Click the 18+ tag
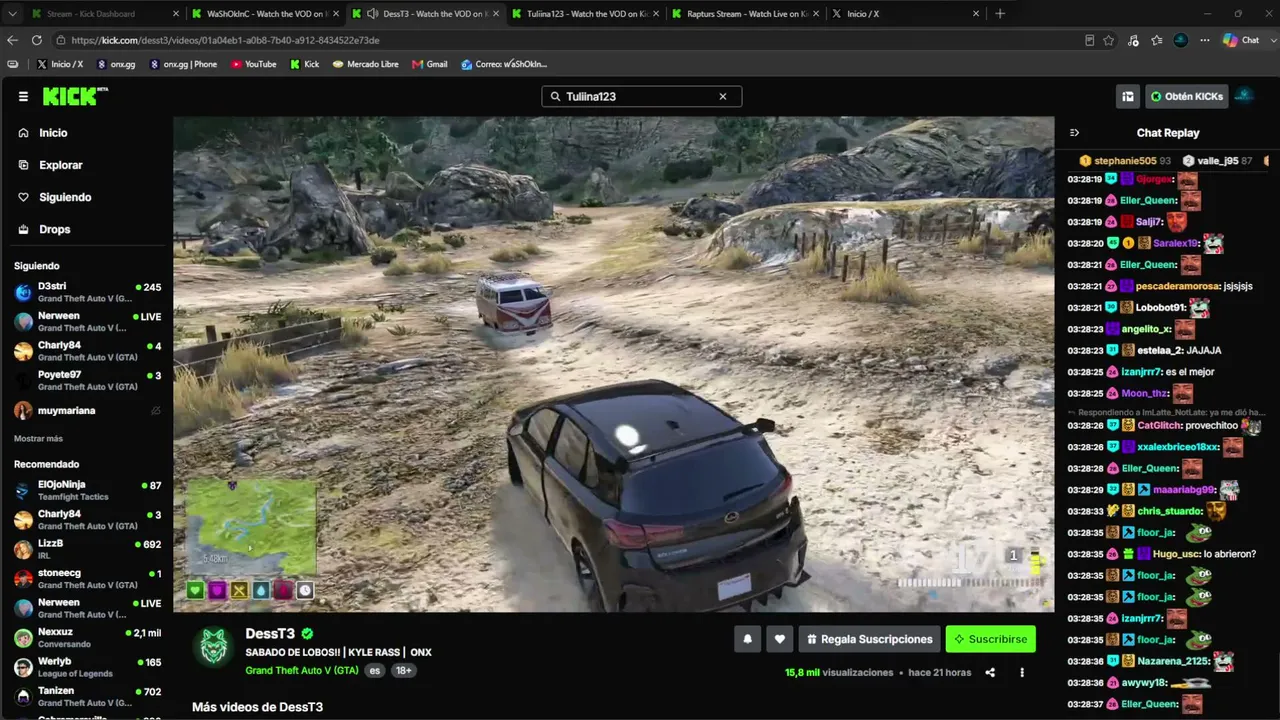 [x=404, y=671]
